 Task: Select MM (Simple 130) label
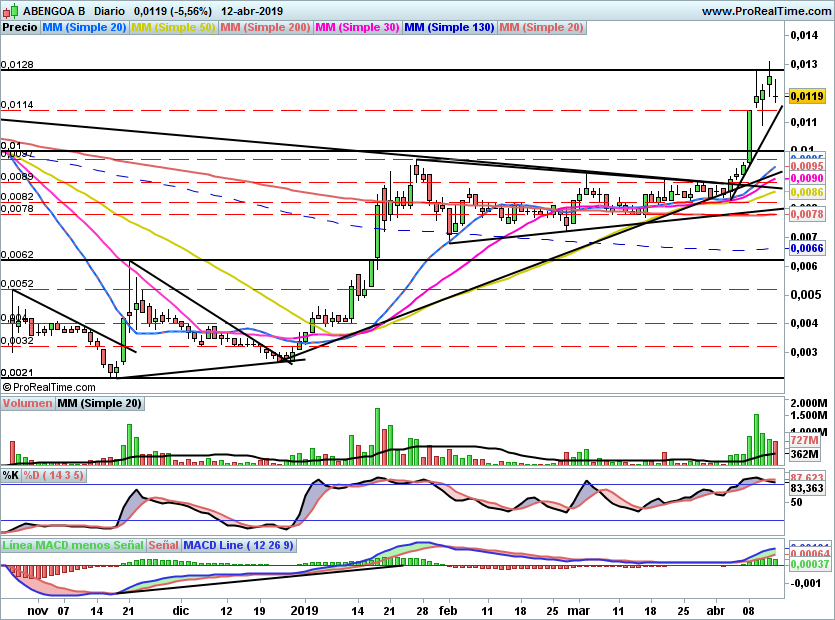pos(449,27)
